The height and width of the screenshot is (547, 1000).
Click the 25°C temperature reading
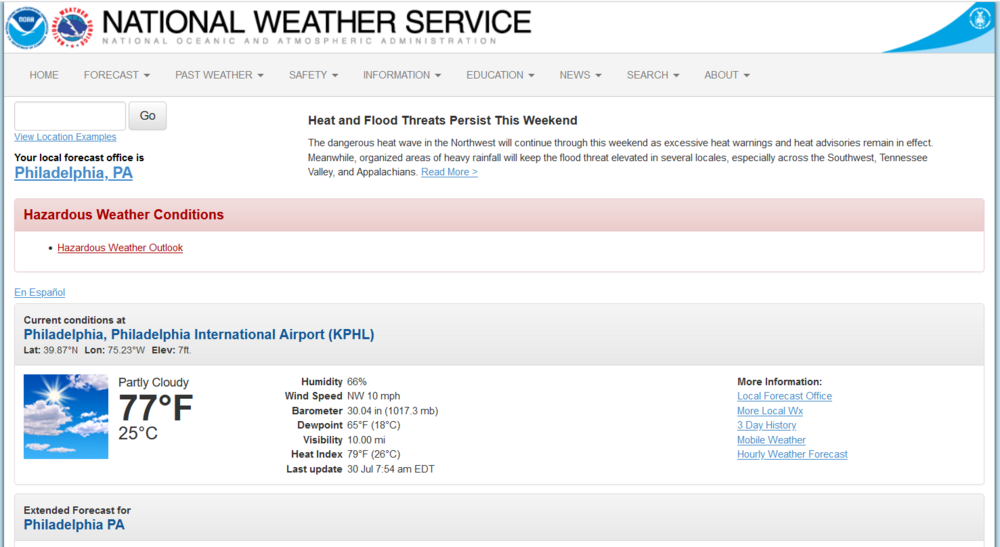coord(138,434)
